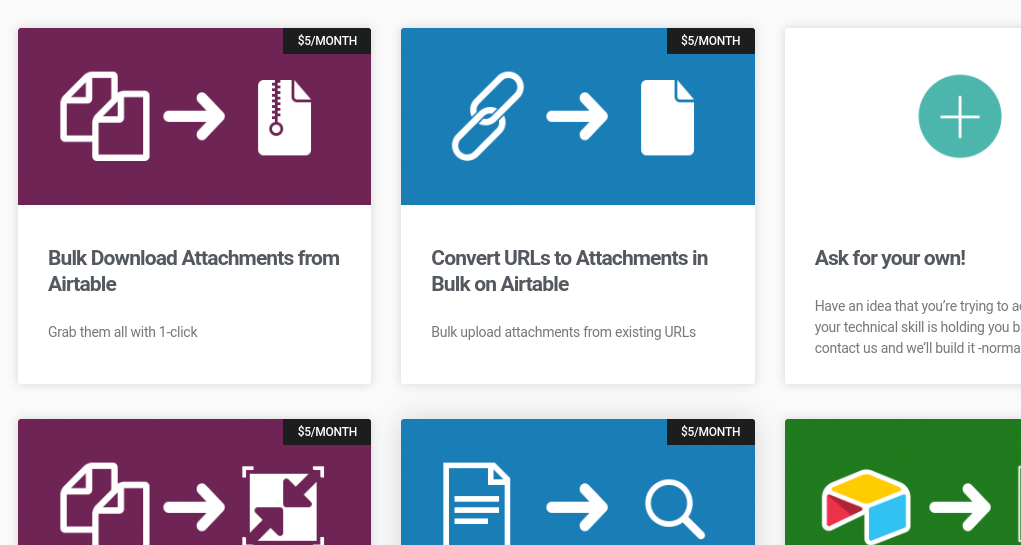
Task: Click the arrow icon between link and file
Action: 577,117
